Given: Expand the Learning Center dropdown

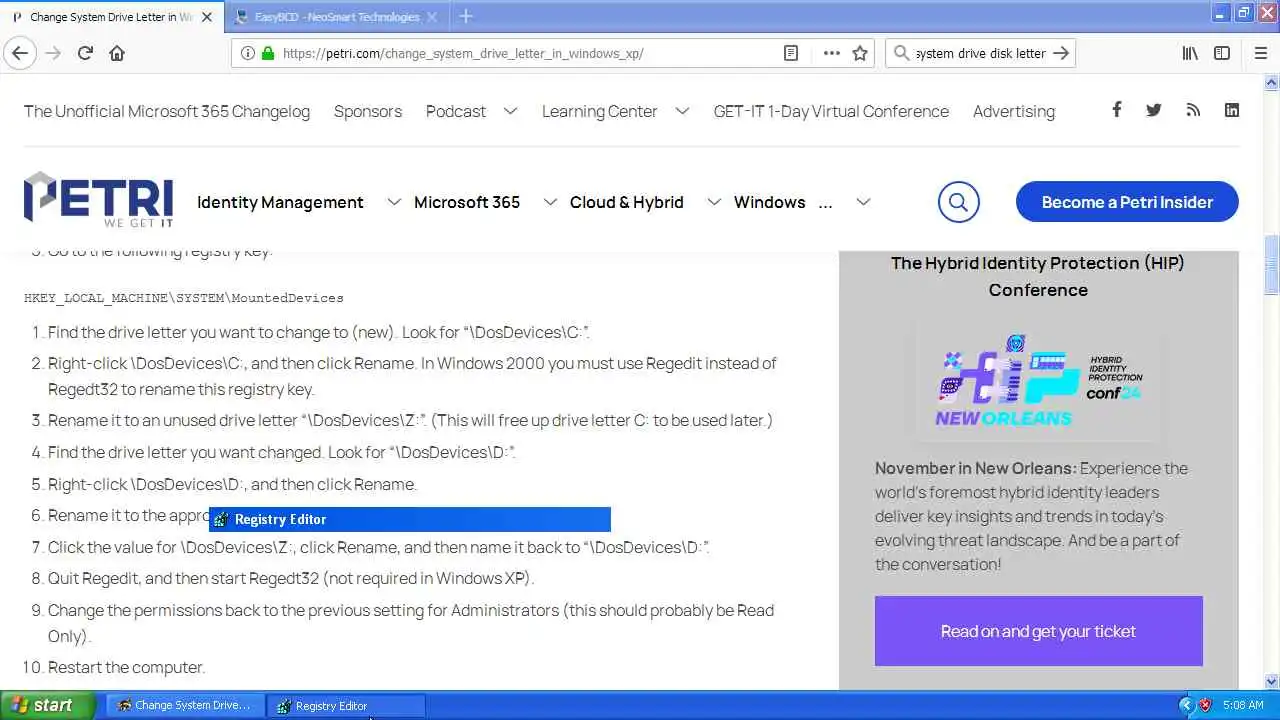Looking at the screenshot, I should [x=682, y=111].
